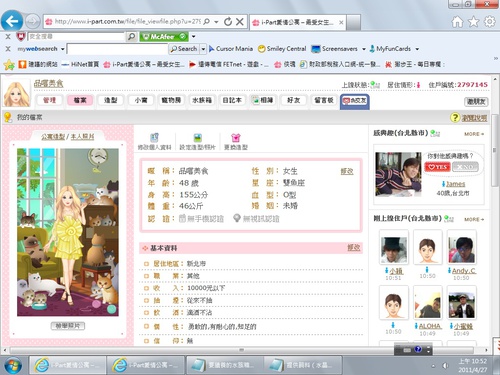Screen dimensions: 500x375
Task: Click the grey NO button
Action: click(465, 167)
